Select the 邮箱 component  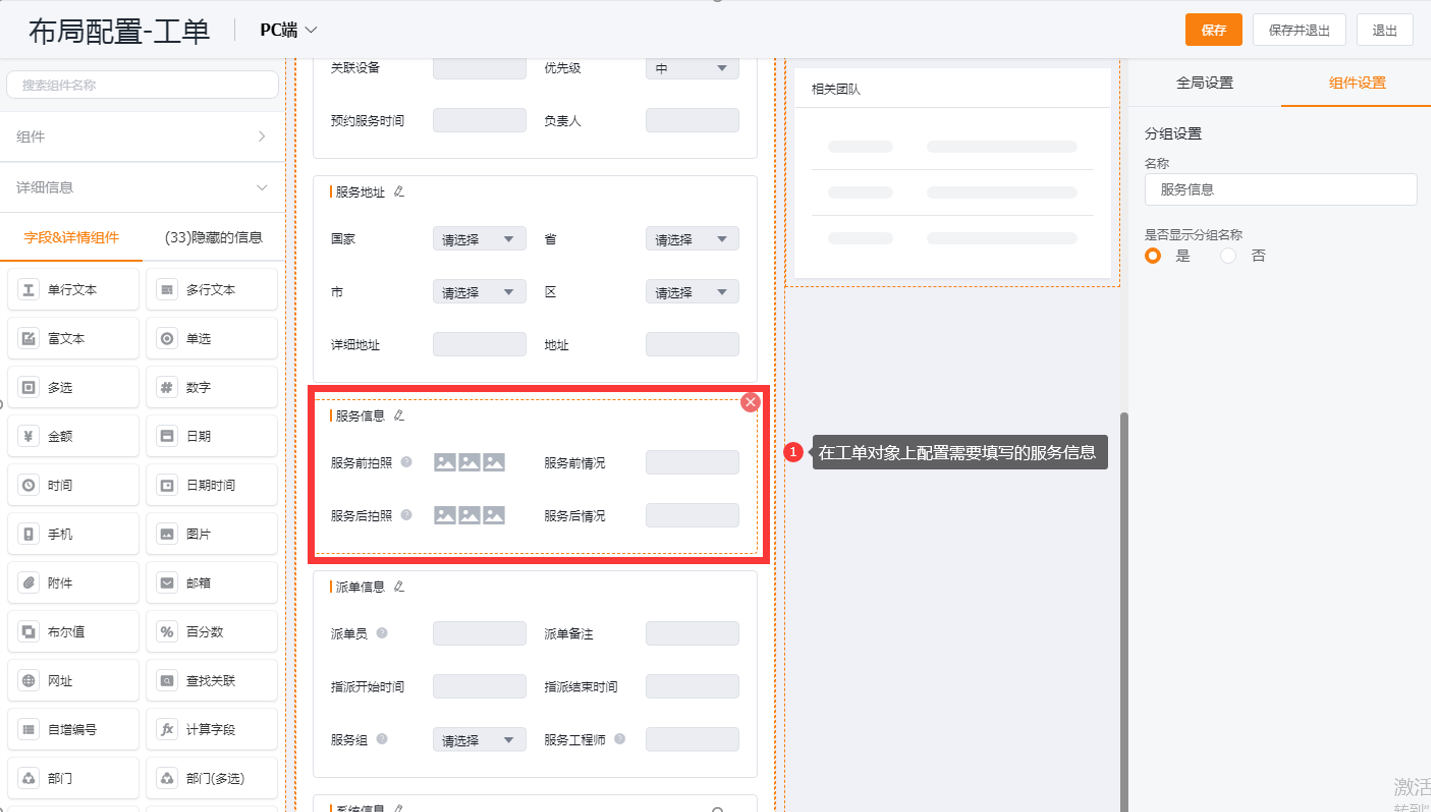(x=212, y=583)
